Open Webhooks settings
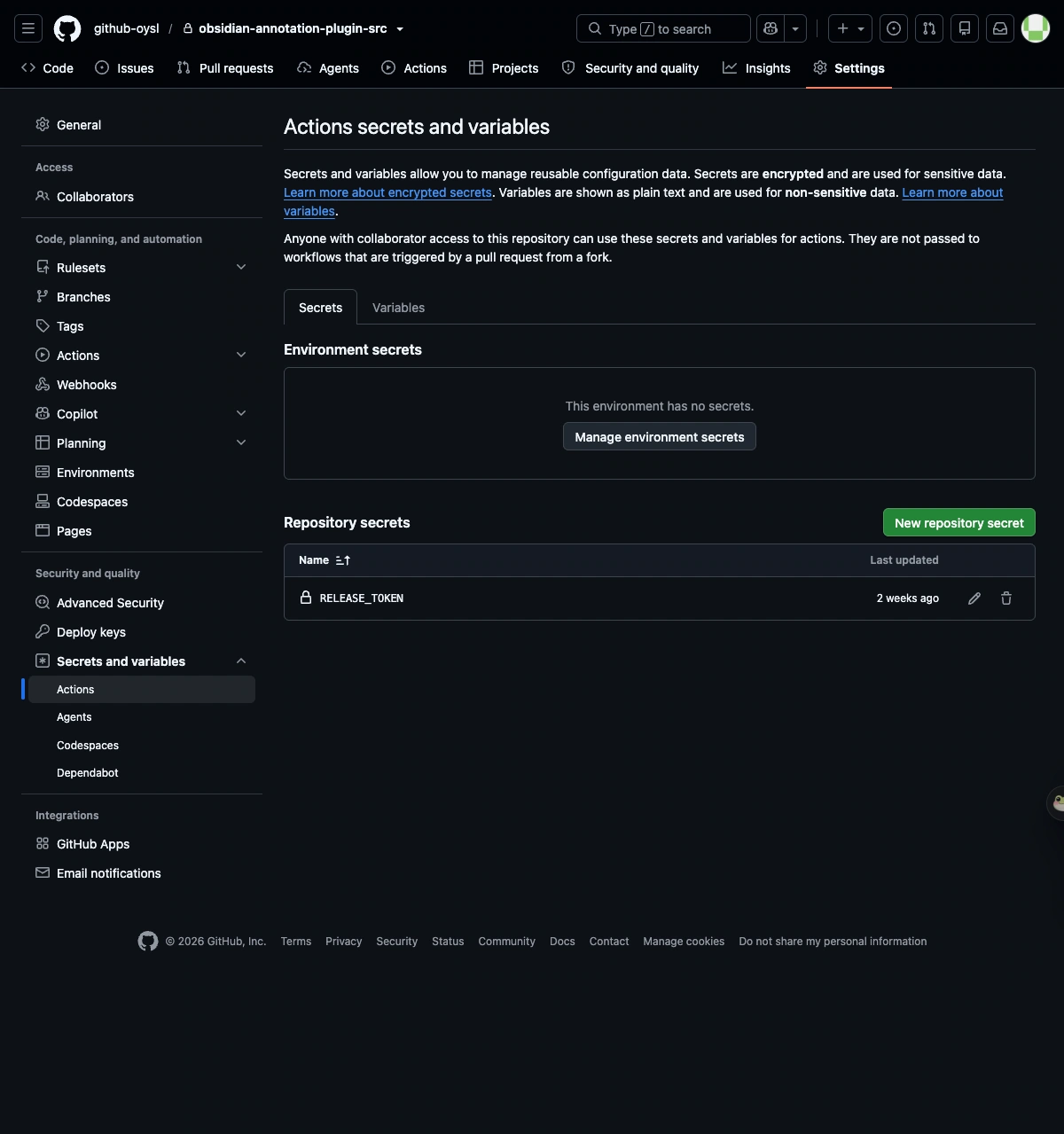Screen dimensions: 1064x1134 pos(142,385)
